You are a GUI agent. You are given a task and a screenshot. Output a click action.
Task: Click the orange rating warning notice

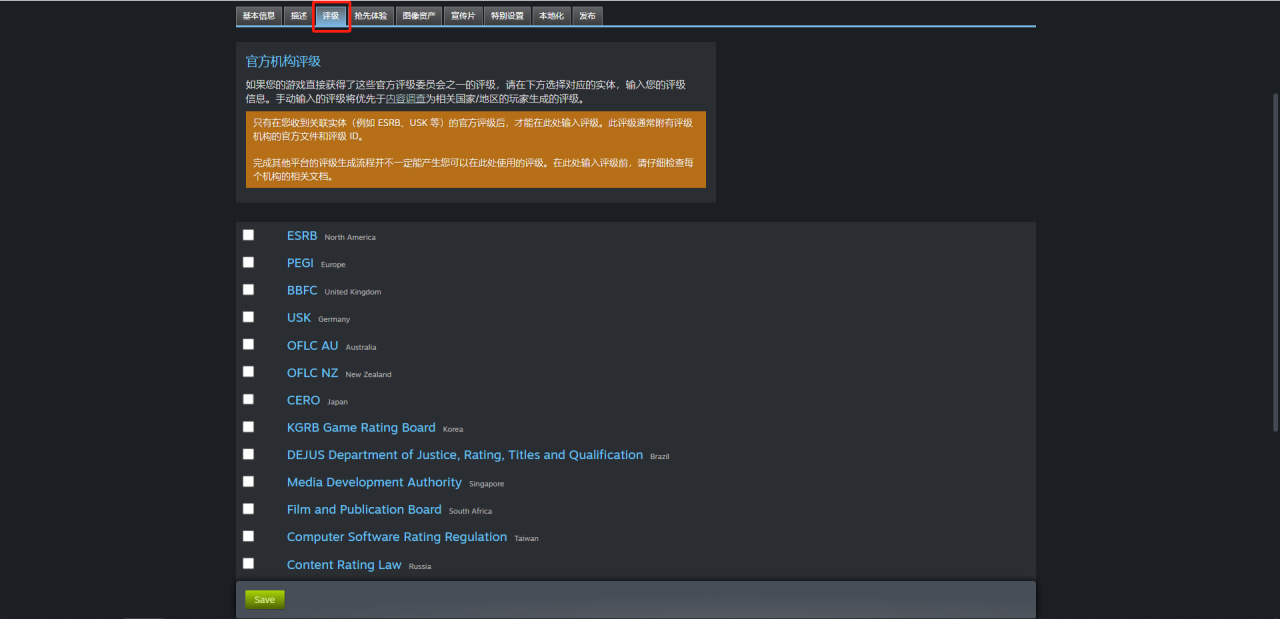476,149
